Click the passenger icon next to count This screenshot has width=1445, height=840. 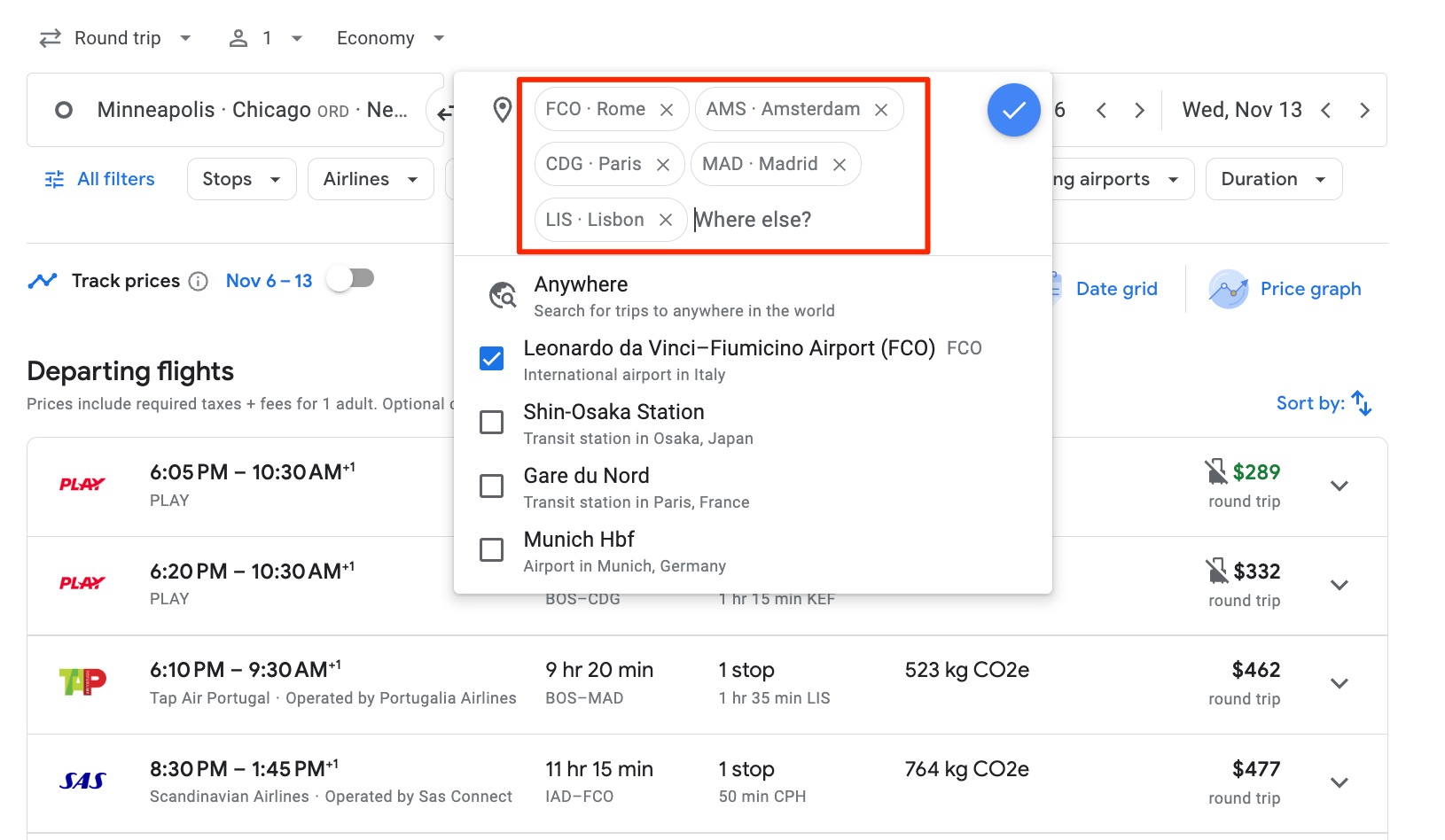(x=238, y=37)
